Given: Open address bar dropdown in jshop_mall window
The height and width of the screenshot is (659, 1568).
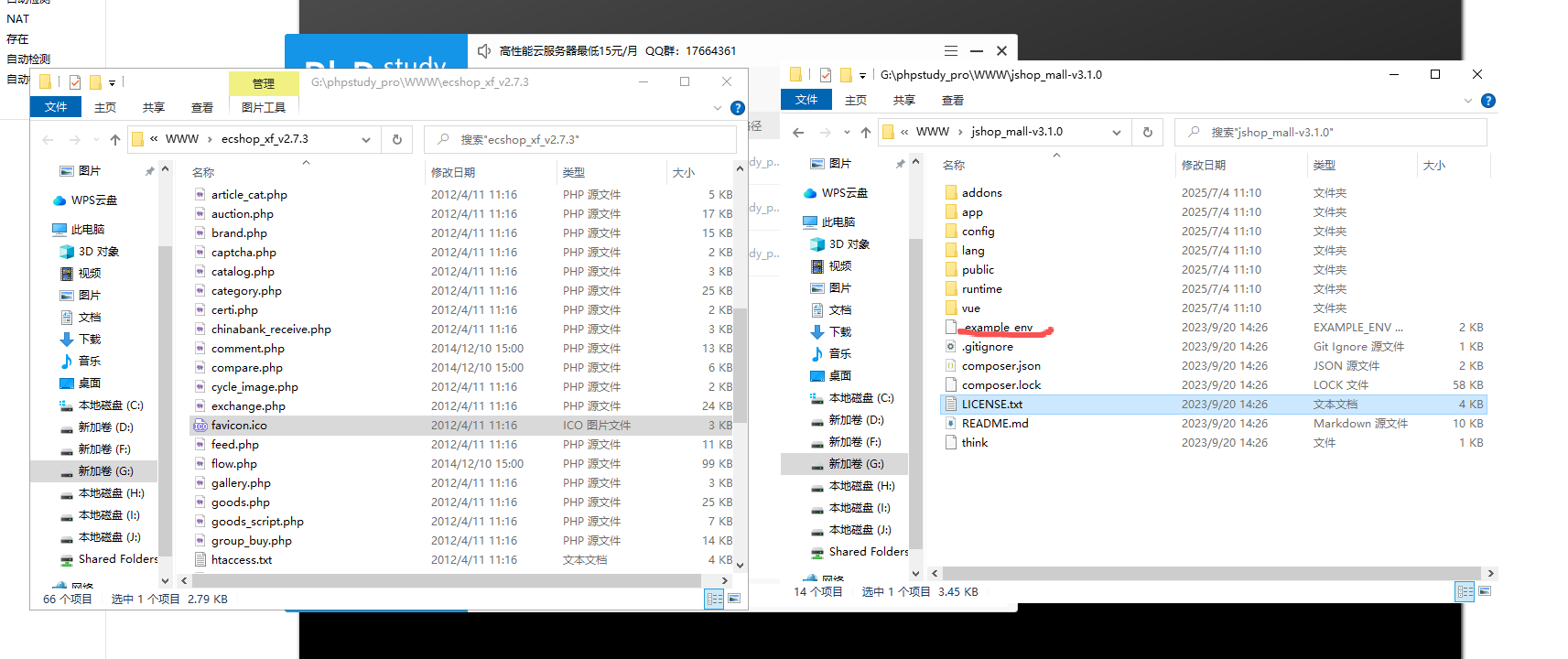Looking at the screenshot, I should [x=1117, y=133].
